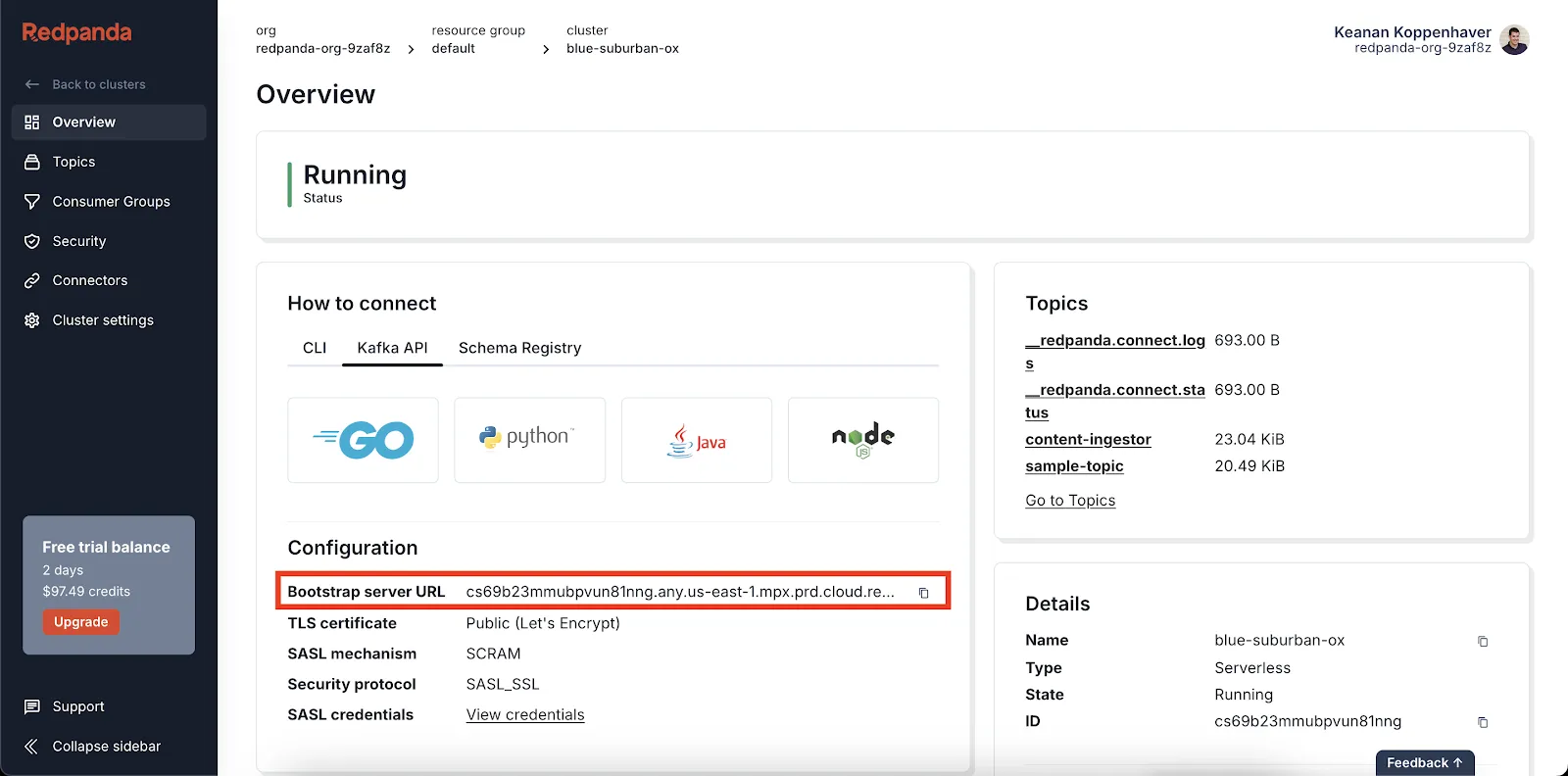Click the Free trial balance heading
Screen dimensions: 1568x776
106,548
